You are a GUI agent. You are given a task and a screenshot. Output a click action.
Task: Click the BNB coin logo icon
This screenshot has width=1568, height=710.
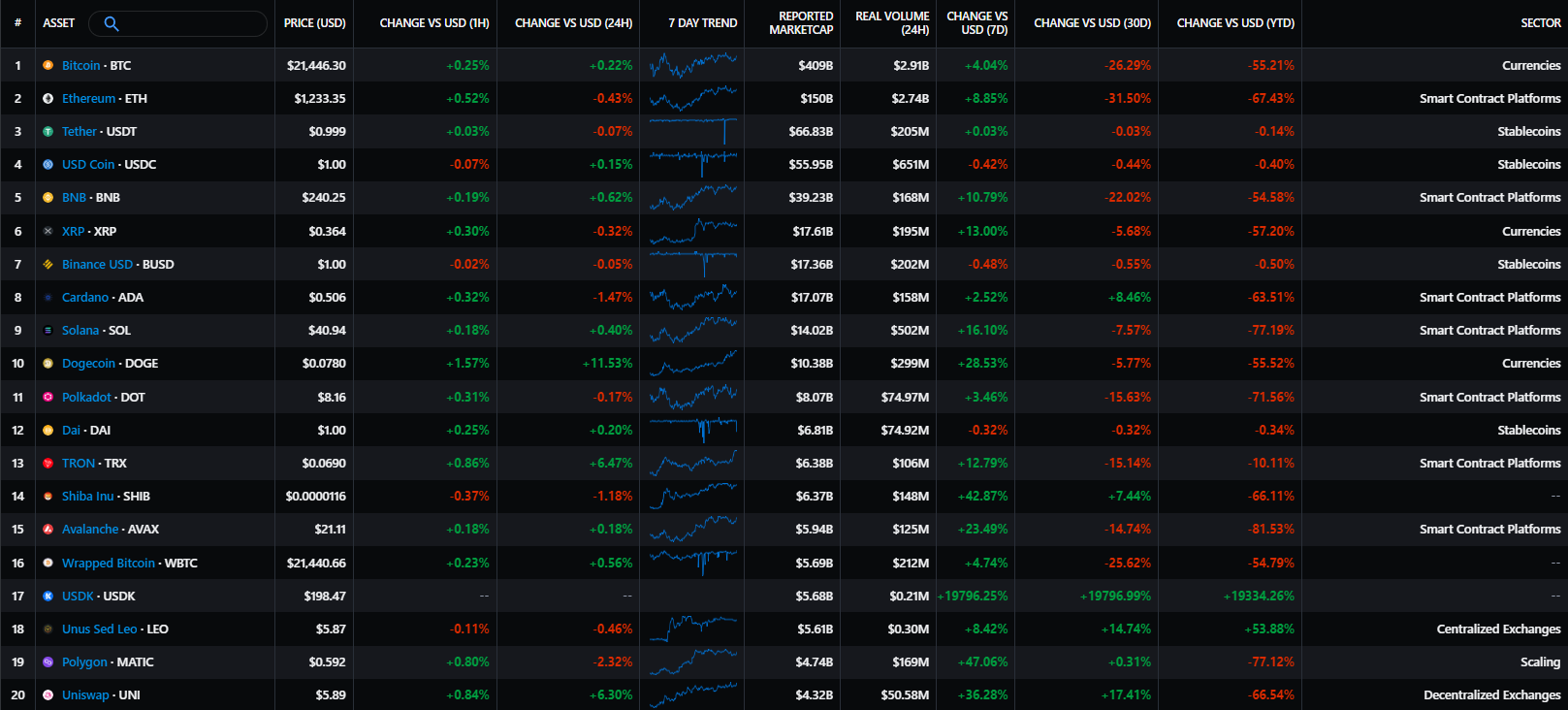(48, 198)
